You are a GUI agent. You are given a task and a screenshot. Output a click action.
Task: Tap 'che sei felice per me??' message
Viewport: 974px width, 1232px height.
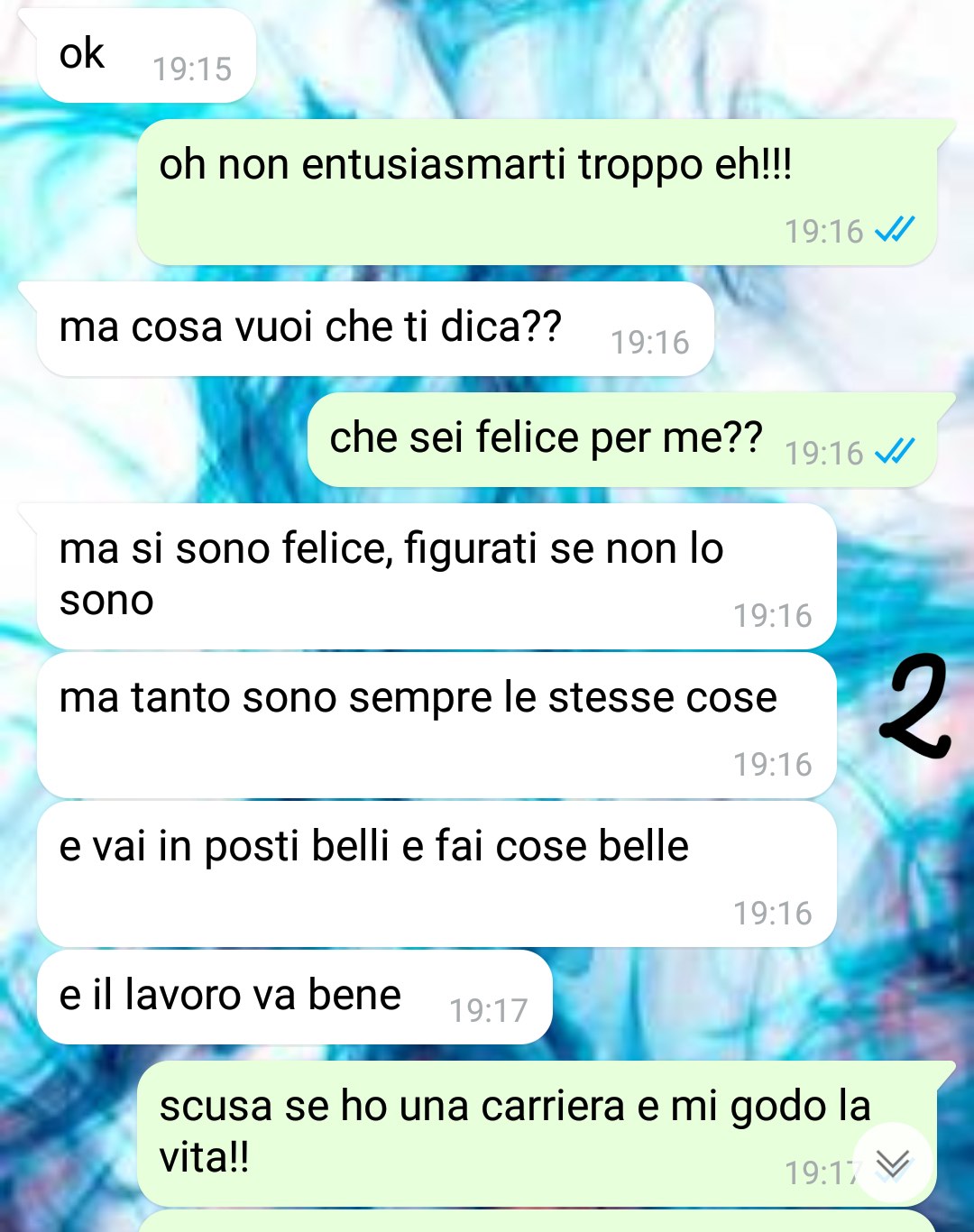tap(622, 440)
